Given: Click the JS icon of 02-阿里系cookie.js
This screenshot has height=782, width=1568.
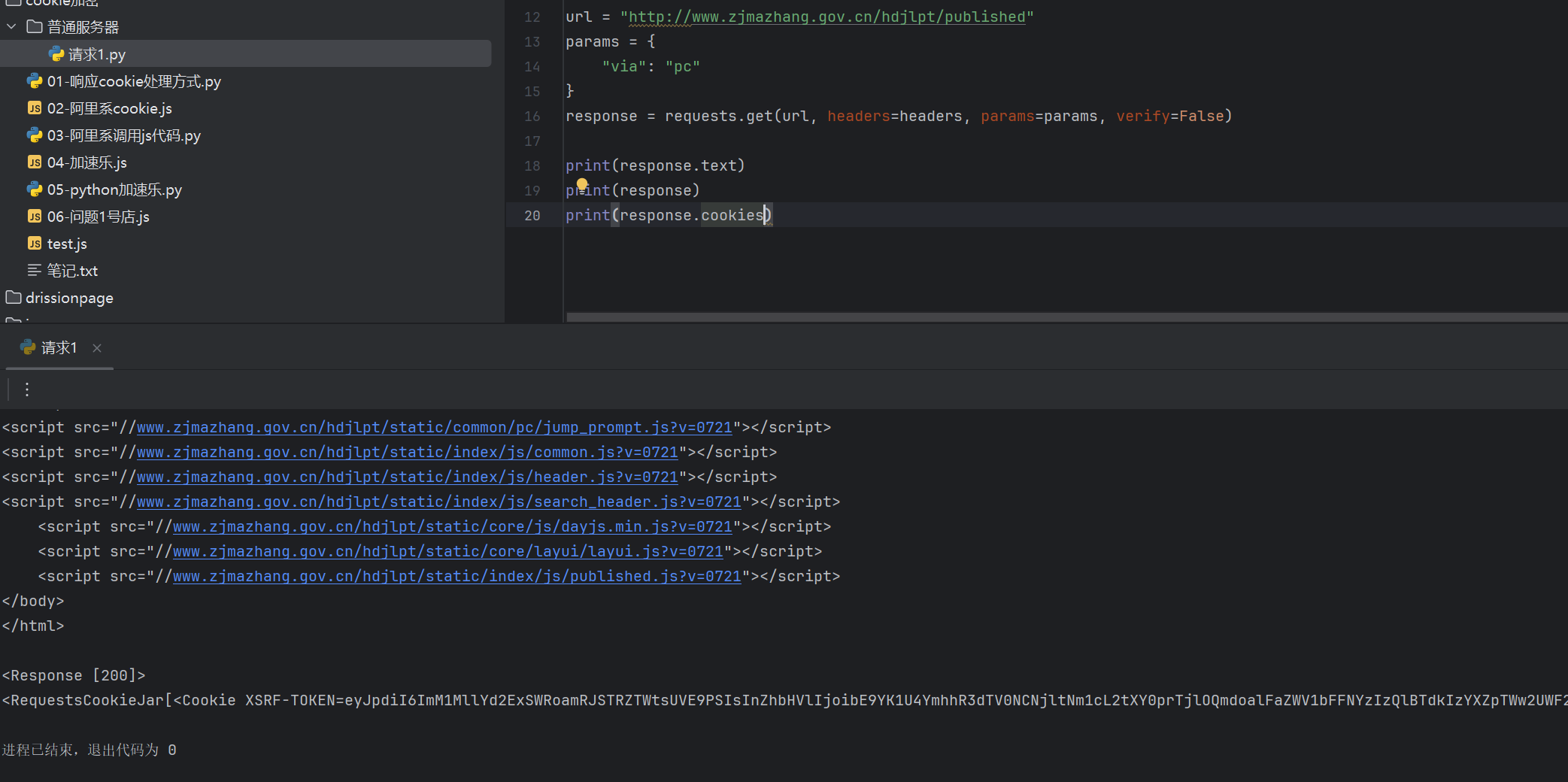Looking at the screenshot, I should tap(35, 108).
